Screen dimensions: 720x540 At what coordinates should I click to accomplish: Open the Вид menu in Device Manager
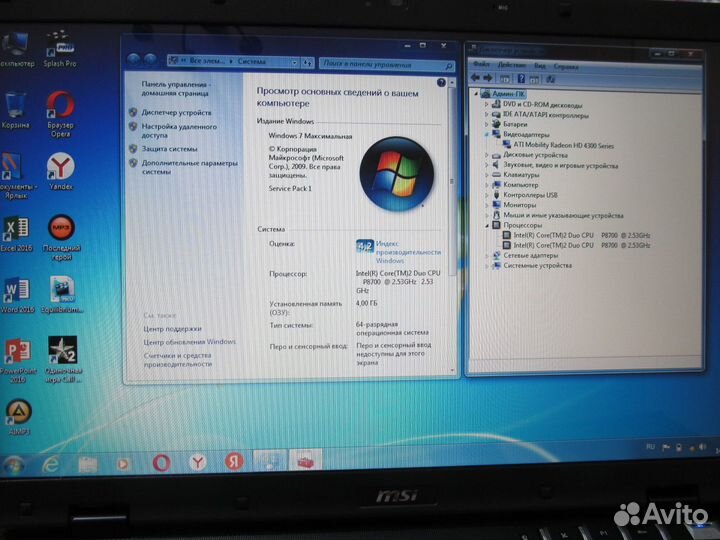point(540,66)
